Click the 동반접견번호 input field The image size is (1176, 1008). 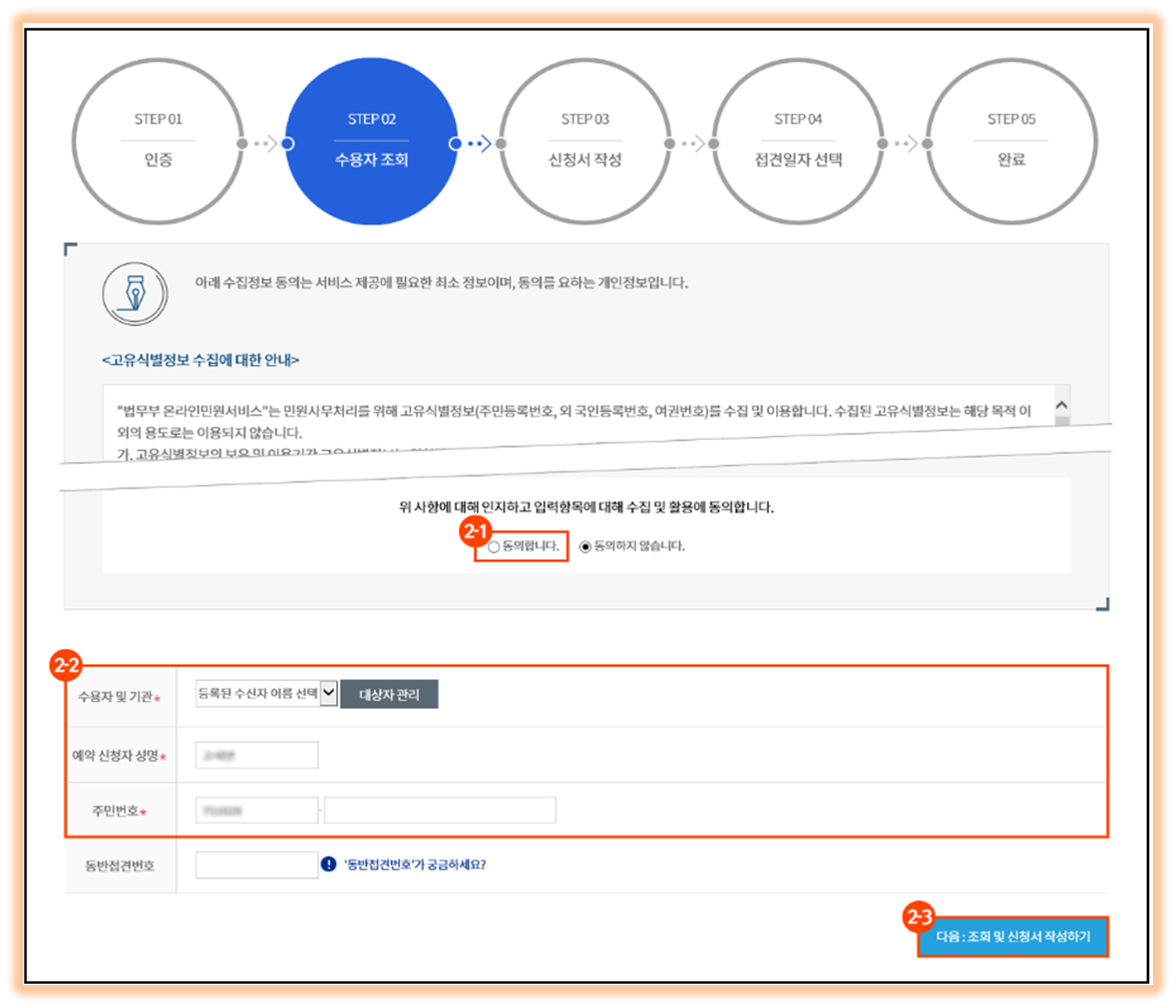coord(255,863)
